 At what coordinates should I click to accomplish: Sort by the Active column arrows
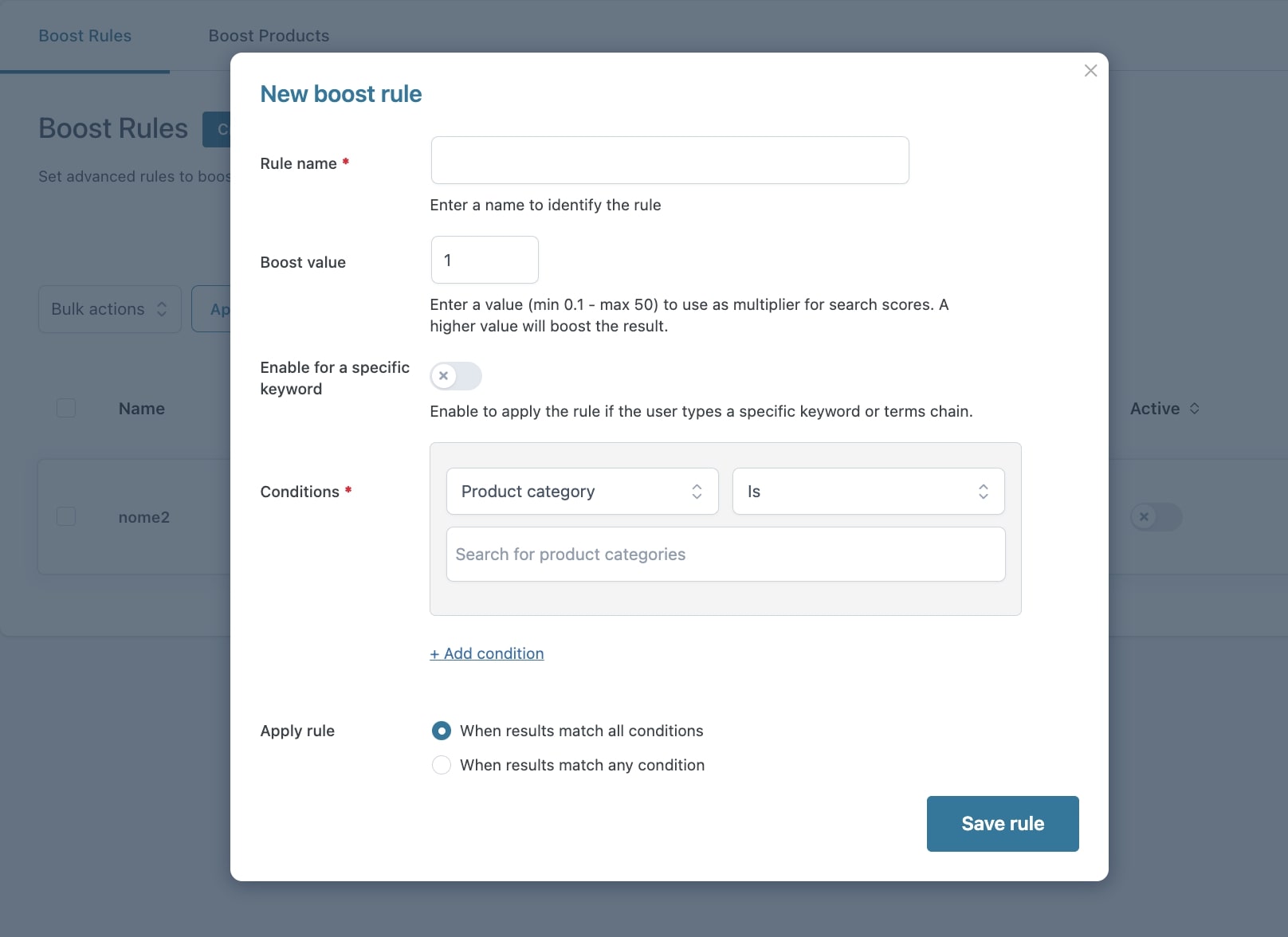pos(1194,409)
